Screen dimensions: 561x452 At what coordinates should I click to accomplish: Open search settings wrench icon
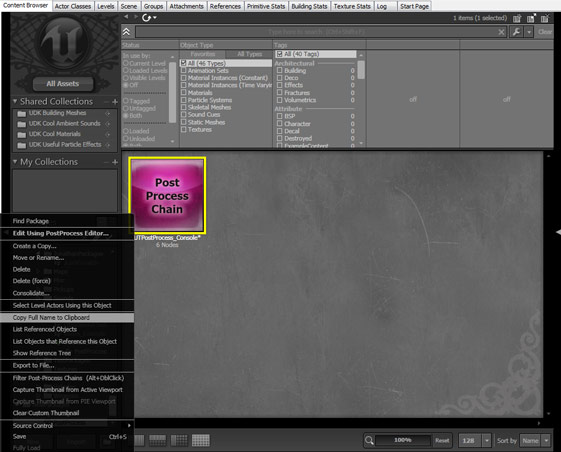coord(516,32)
